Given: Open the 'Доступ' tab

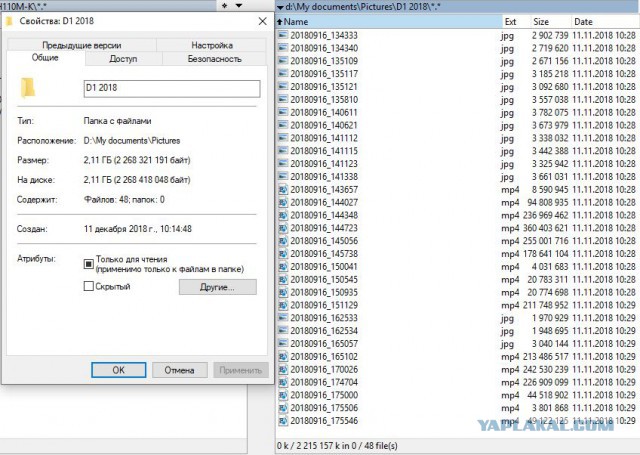Looking at the screenshot, I should (x=123, y=59).
